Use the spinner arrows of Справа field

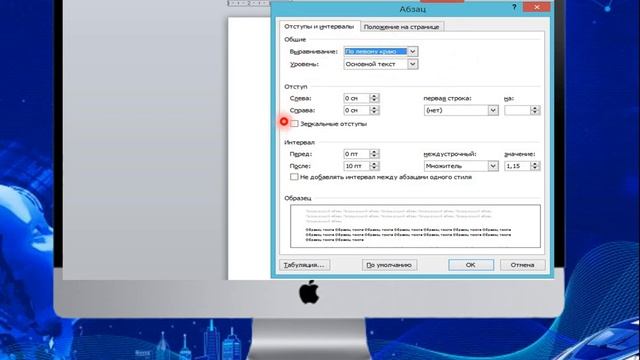(374, 110)
